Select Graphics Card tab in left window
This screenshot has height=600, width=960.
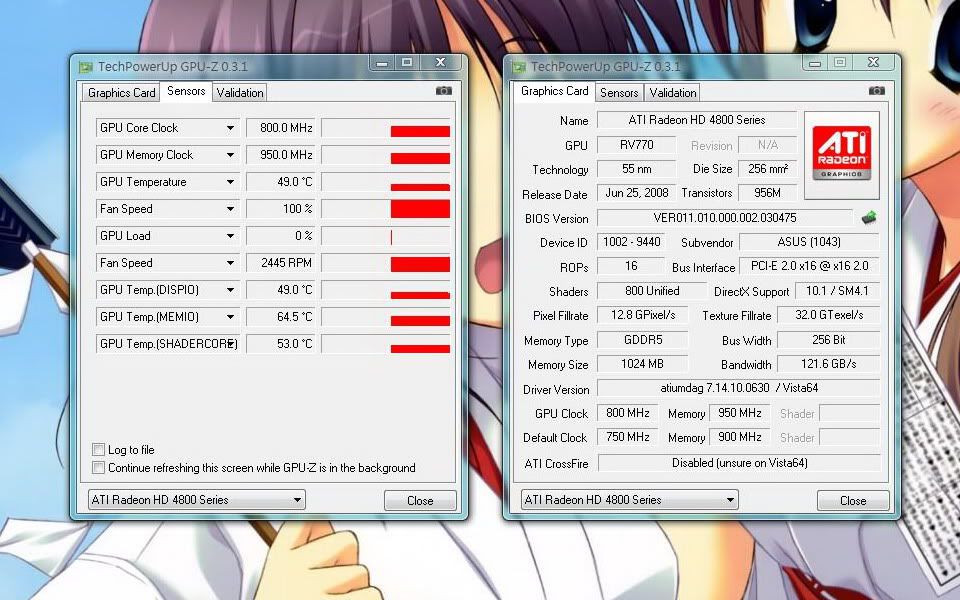coord(122,93)
